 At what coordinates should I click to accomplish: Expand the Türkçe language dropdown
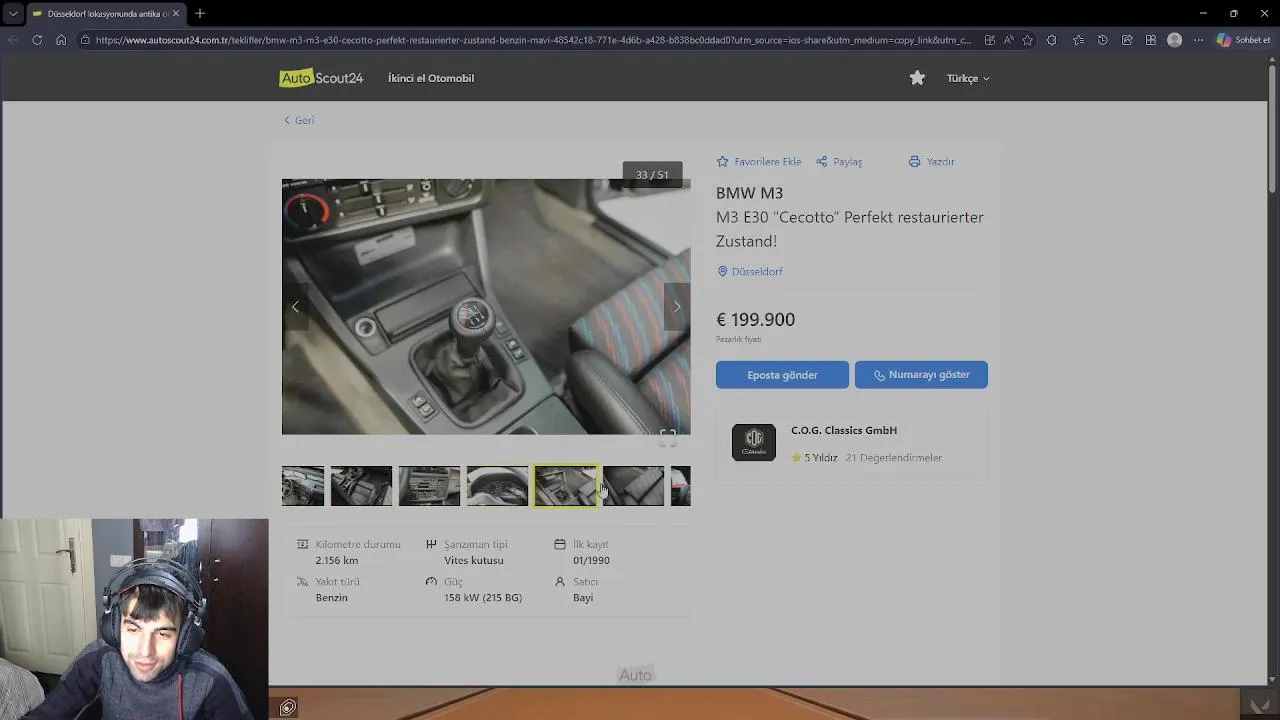968,78
